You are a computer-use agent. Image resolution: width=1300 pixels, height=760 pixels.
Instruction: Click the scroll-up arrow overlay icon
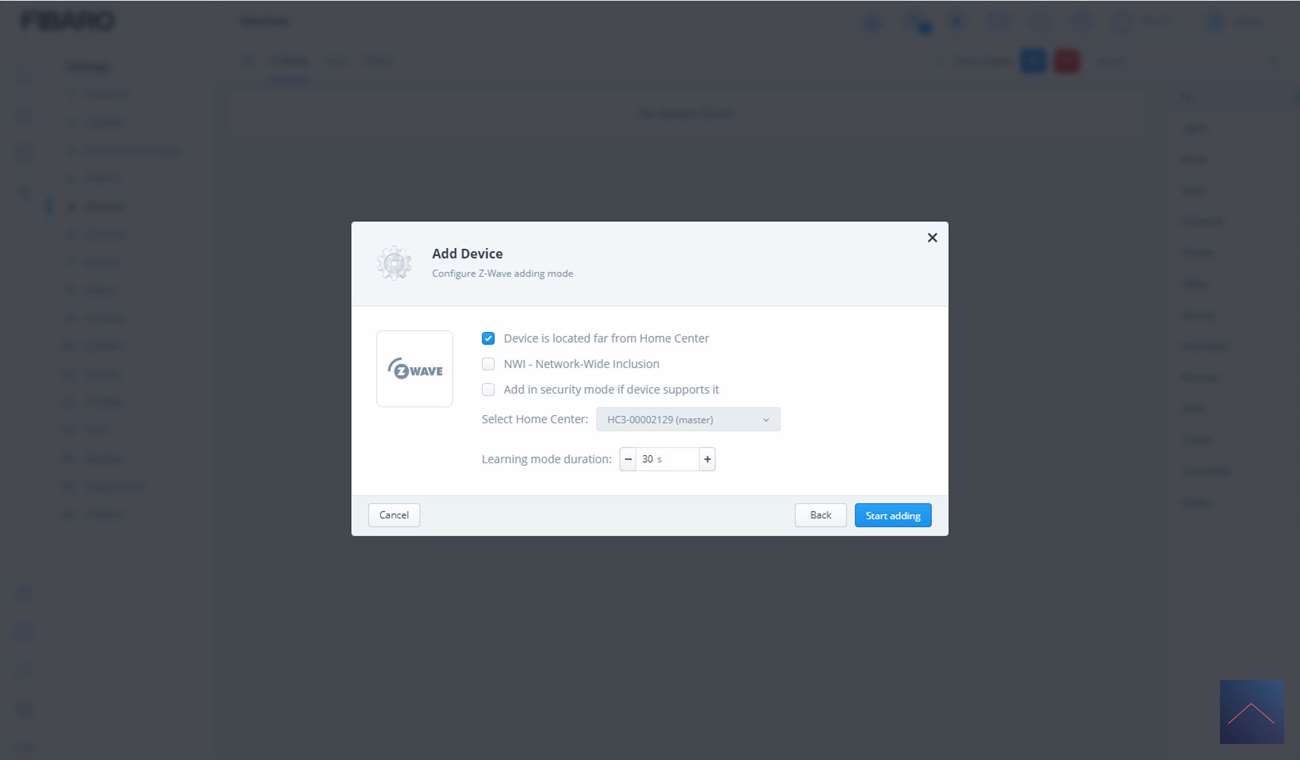click(1251, 712)
